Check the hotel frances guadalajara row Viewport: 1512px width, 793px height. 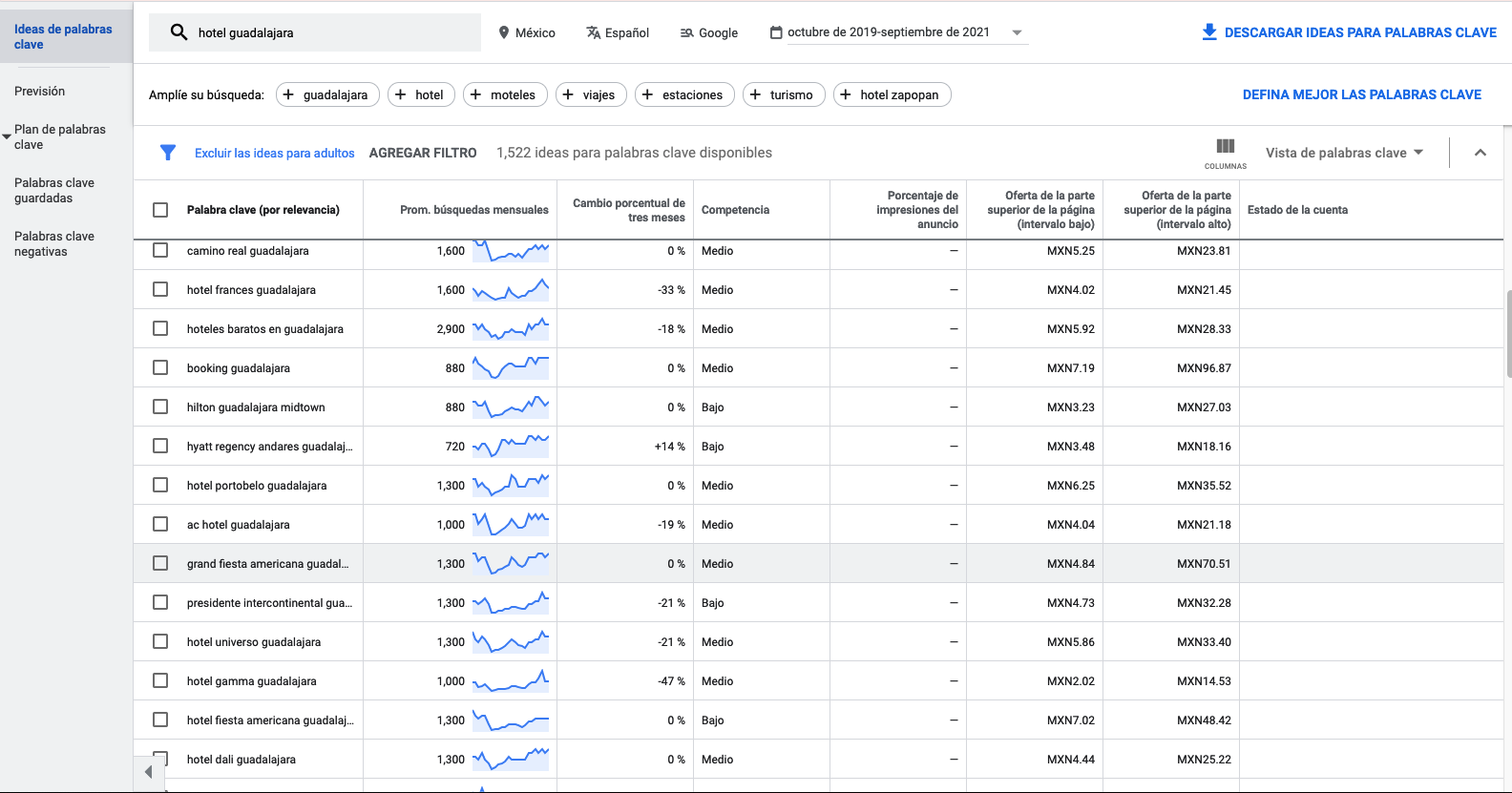(160, 289)
